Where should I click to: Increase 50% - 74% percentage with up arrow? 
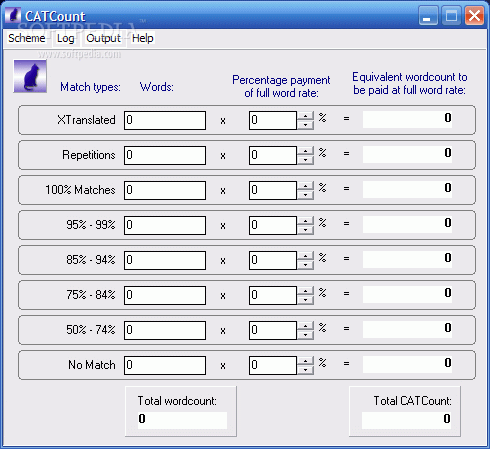coord(305,326)
